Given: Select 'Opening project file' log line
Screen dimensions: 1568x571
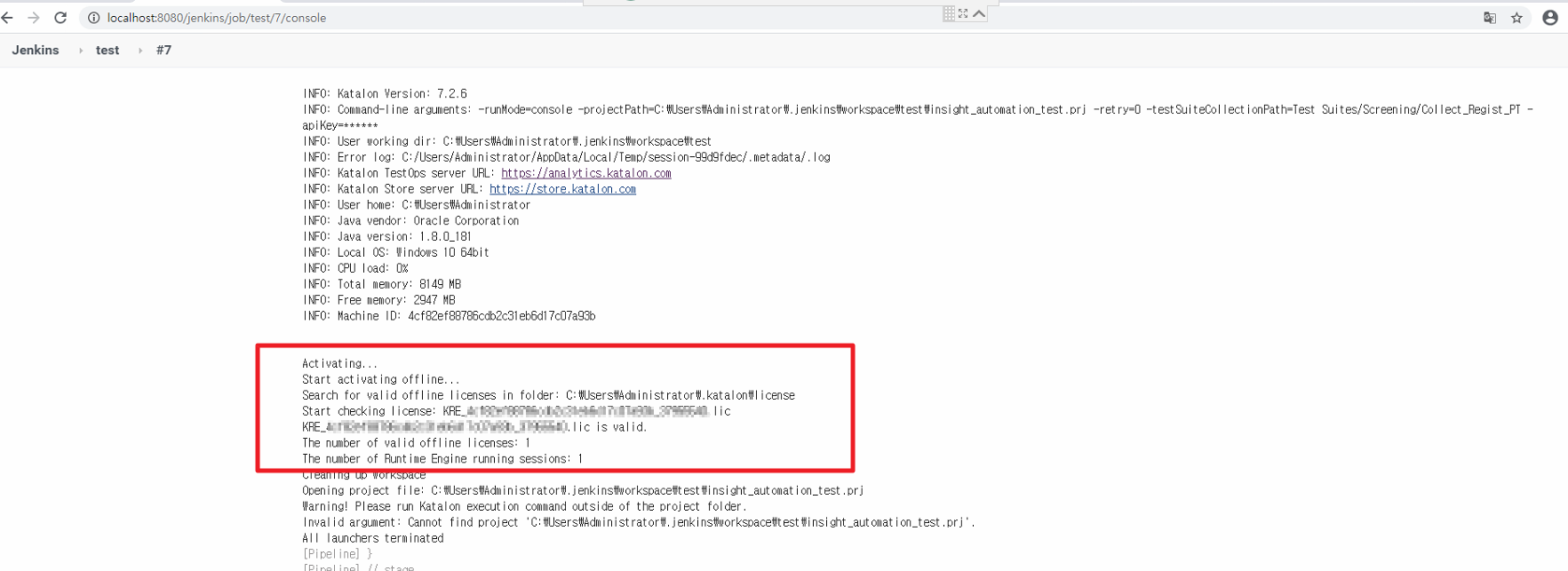Looking at the screenshot, I should coord(584,491).
